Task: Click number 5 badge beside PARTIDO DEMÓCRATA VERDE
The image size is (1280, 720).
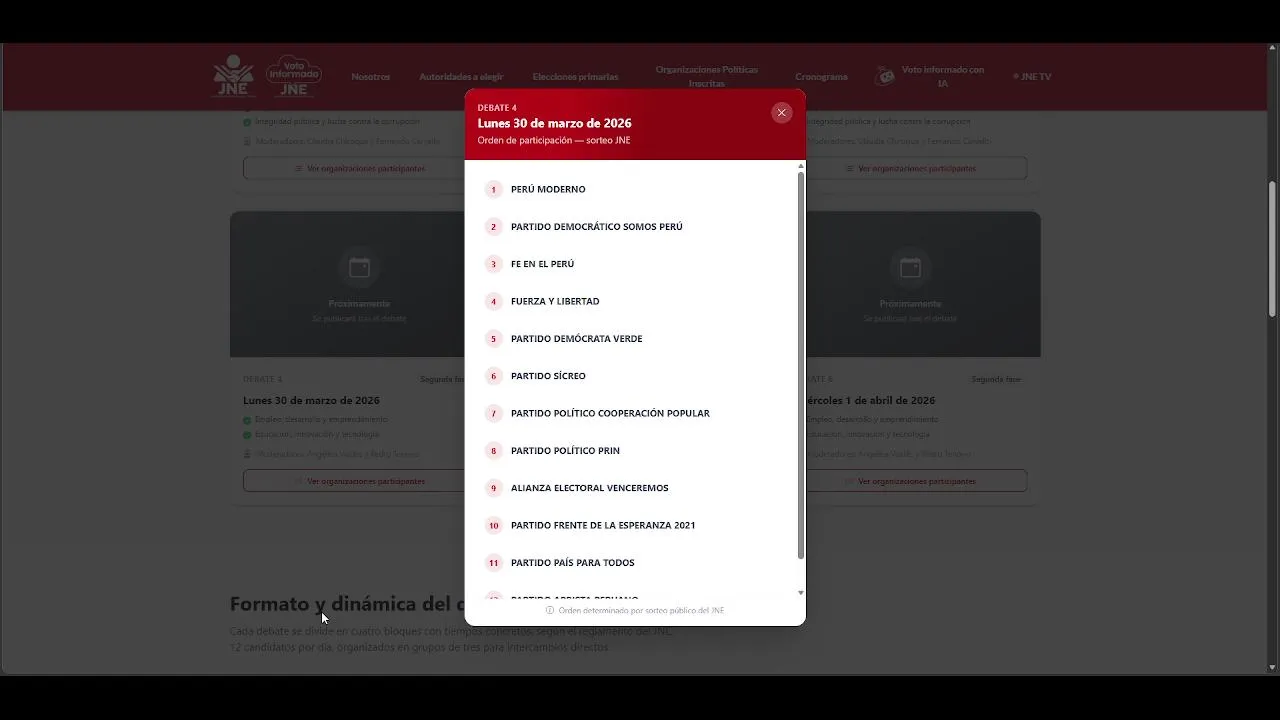Action: 493,339
